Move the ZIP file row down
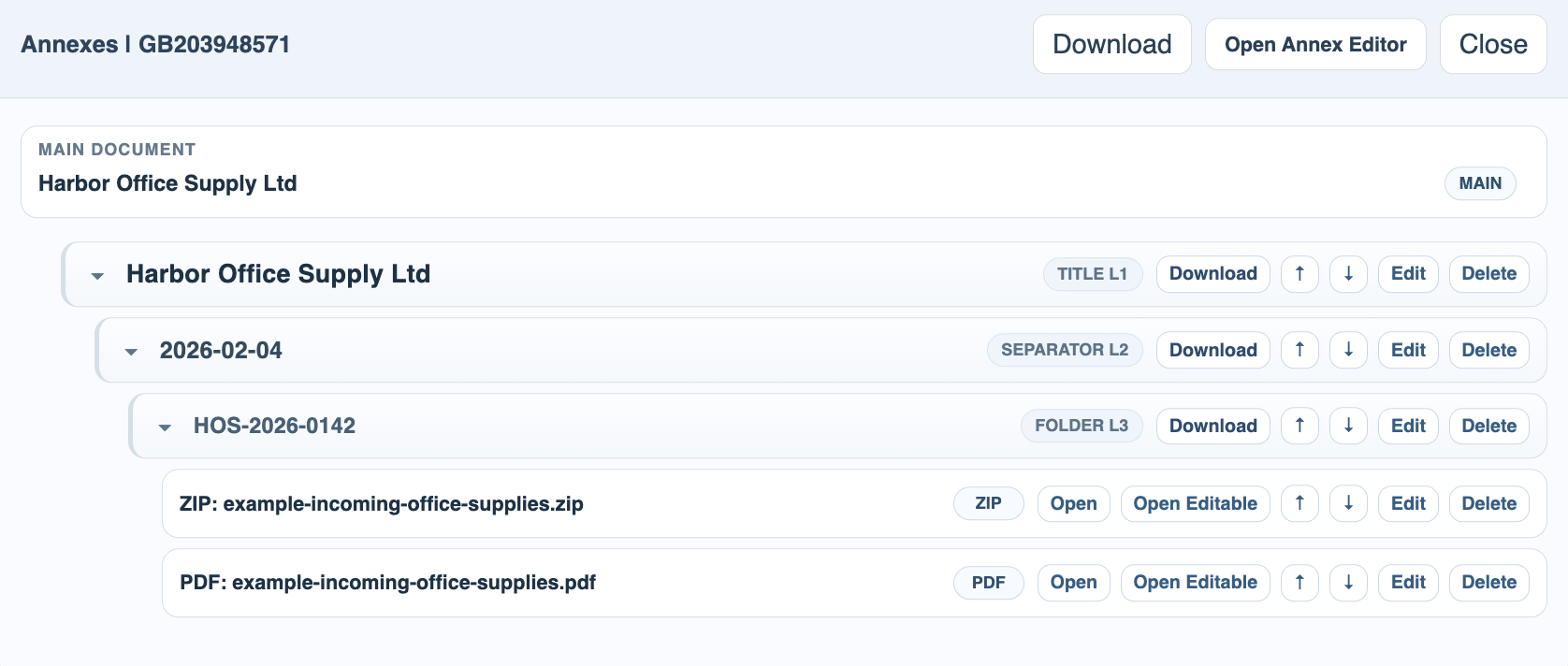The height and width of the screenshot is (666, 1568). [1348, 503]
